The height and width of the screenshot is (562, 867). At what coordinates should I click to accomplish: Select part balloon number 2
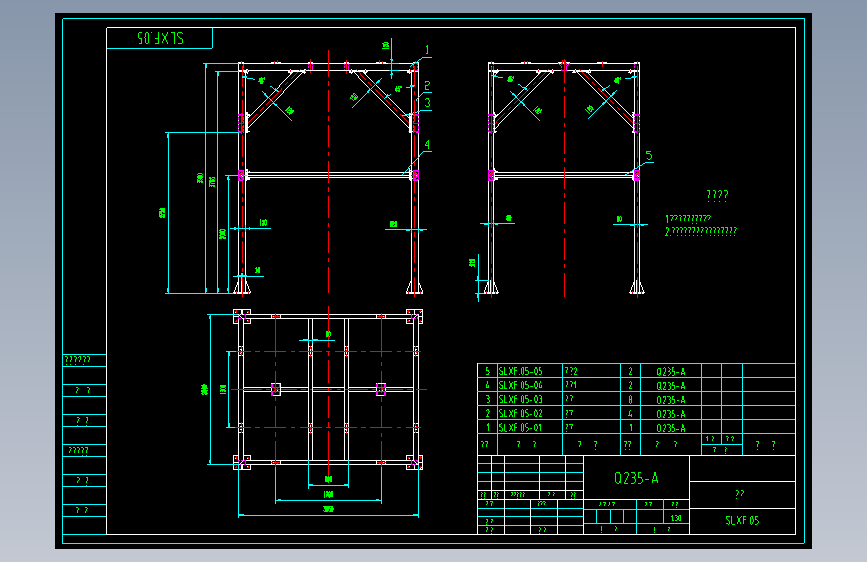427,86
